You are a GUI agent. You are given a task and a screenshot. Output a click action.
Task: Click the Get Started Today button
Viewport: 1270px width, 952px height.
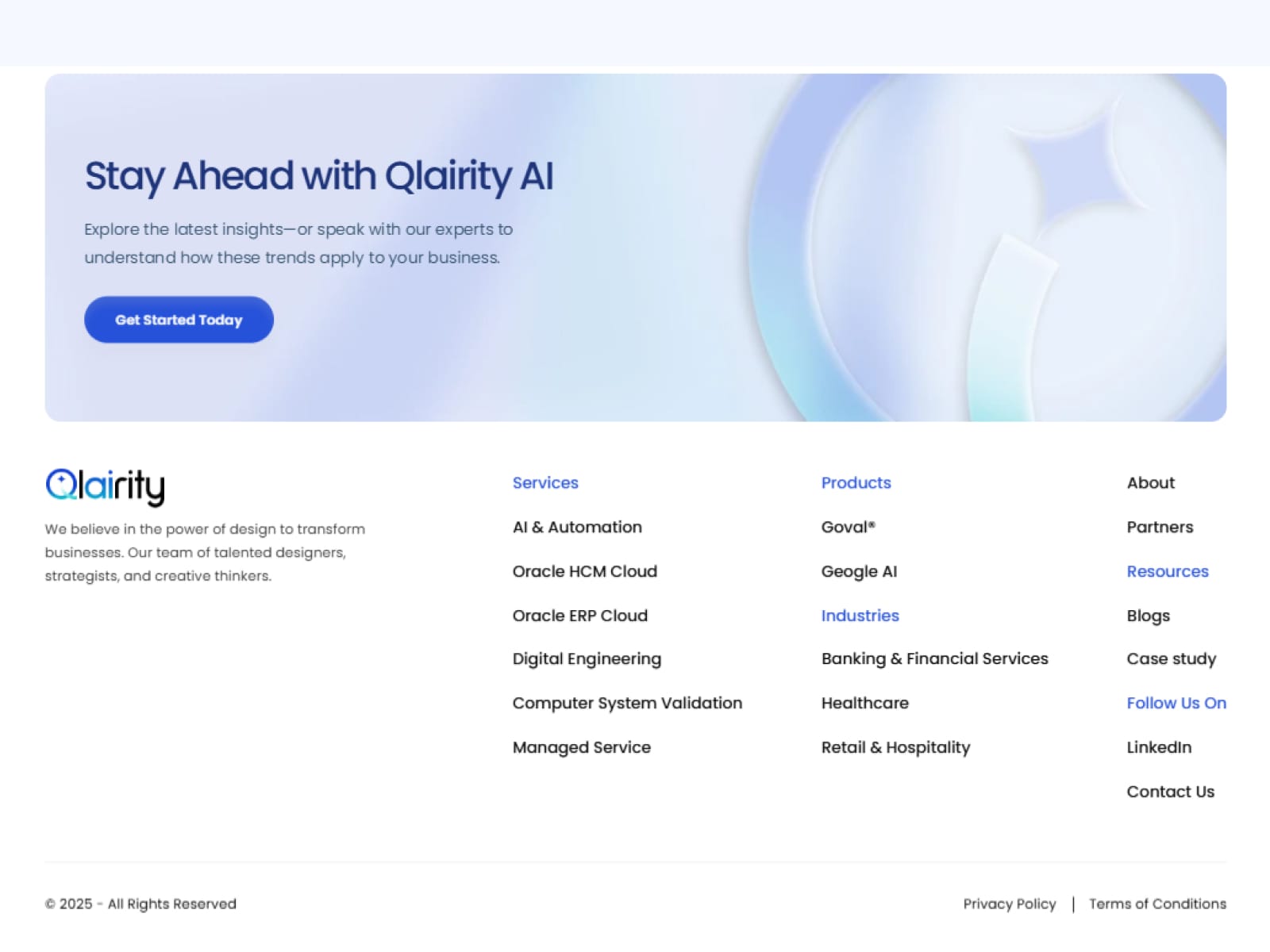coord(179,320)
